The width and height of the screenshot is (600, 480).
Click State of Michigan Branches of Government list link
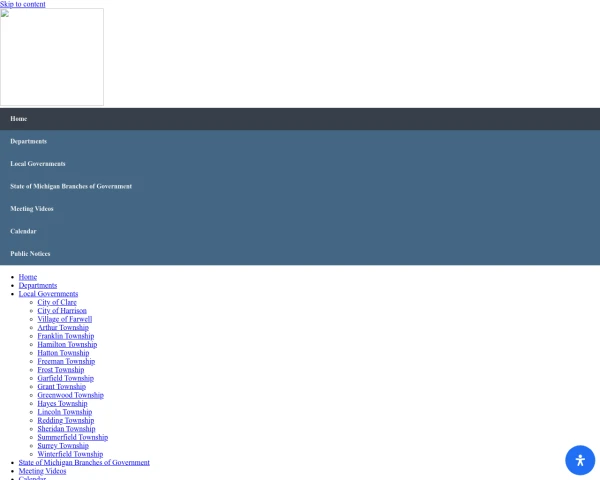[x=84, y=462]
